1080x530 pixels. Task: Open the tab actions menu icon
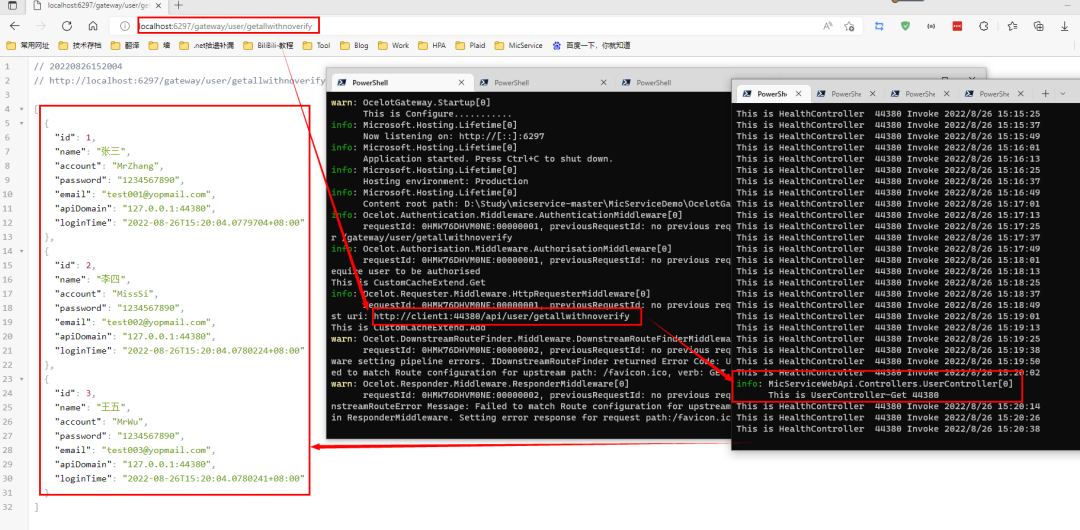tap(12, 6)
